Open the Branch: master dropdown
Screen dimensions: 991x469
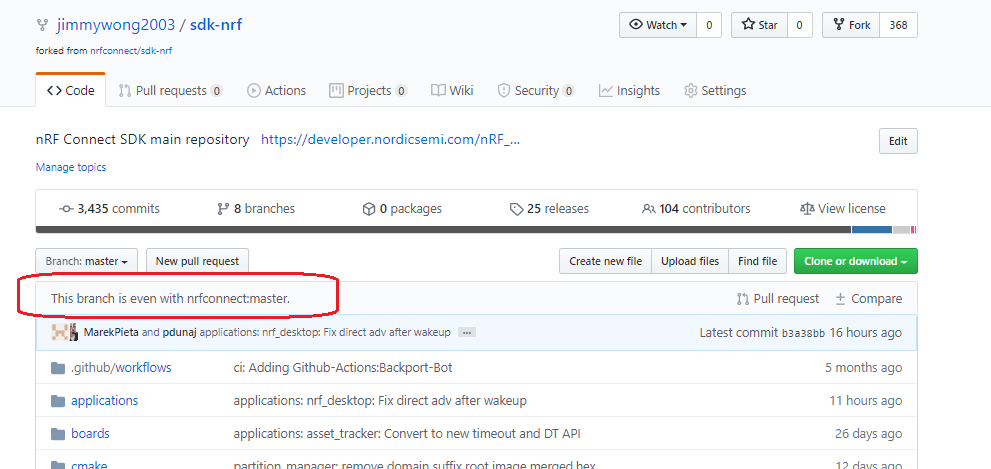[87, 261]
